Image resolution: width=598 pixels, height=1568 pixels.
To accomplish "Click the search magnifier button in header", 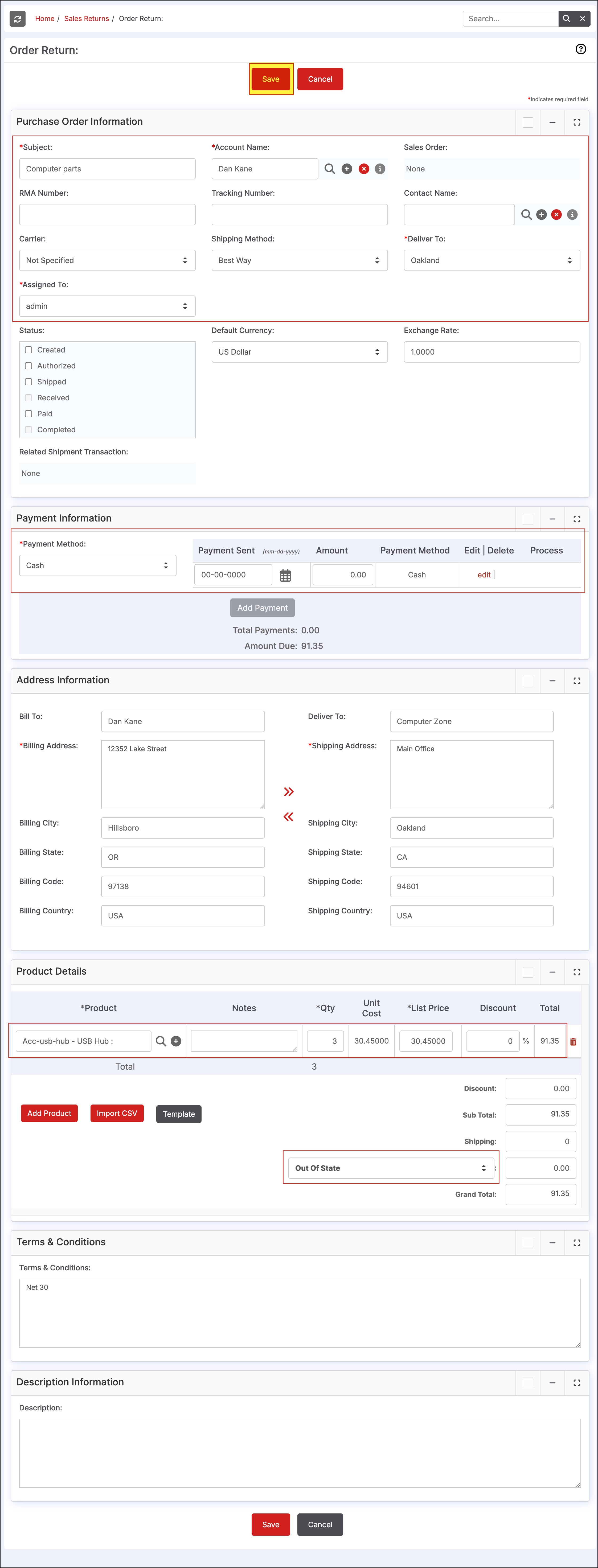I will coord(566,19).
